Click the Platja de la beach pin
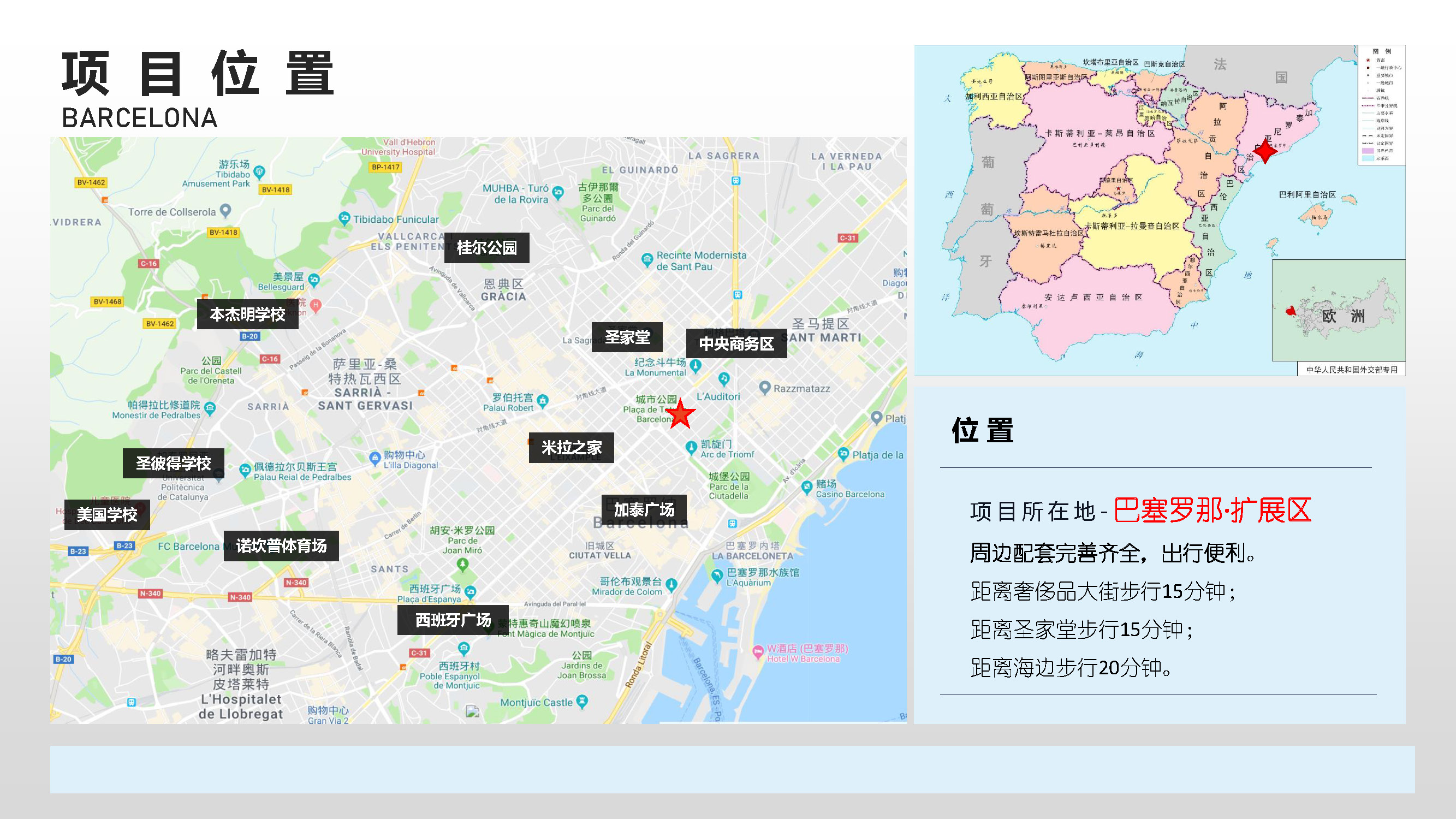 tap(844, 453)
